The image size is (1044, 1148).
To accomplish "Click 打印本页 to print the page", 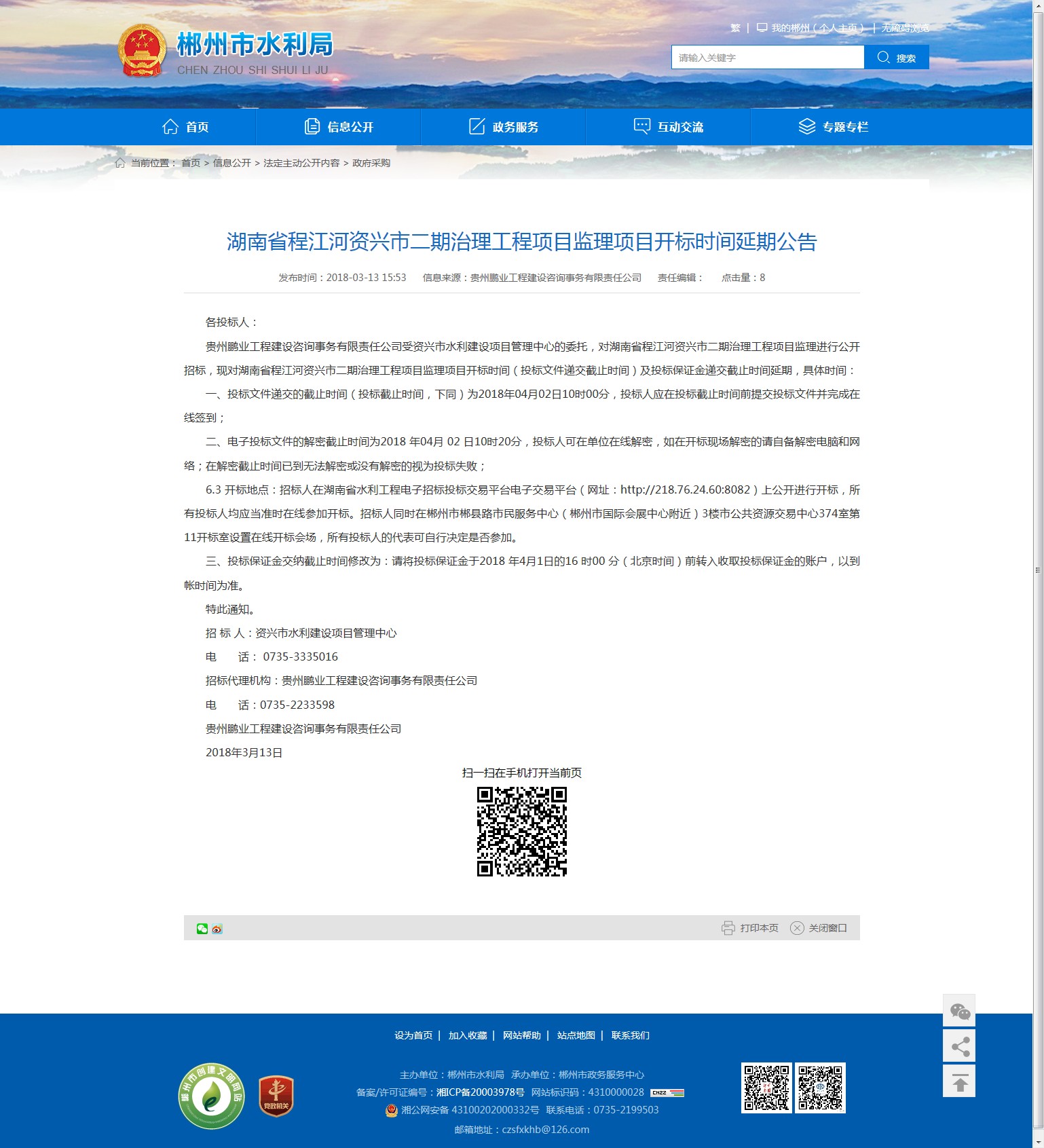I will tap(759, 928).
